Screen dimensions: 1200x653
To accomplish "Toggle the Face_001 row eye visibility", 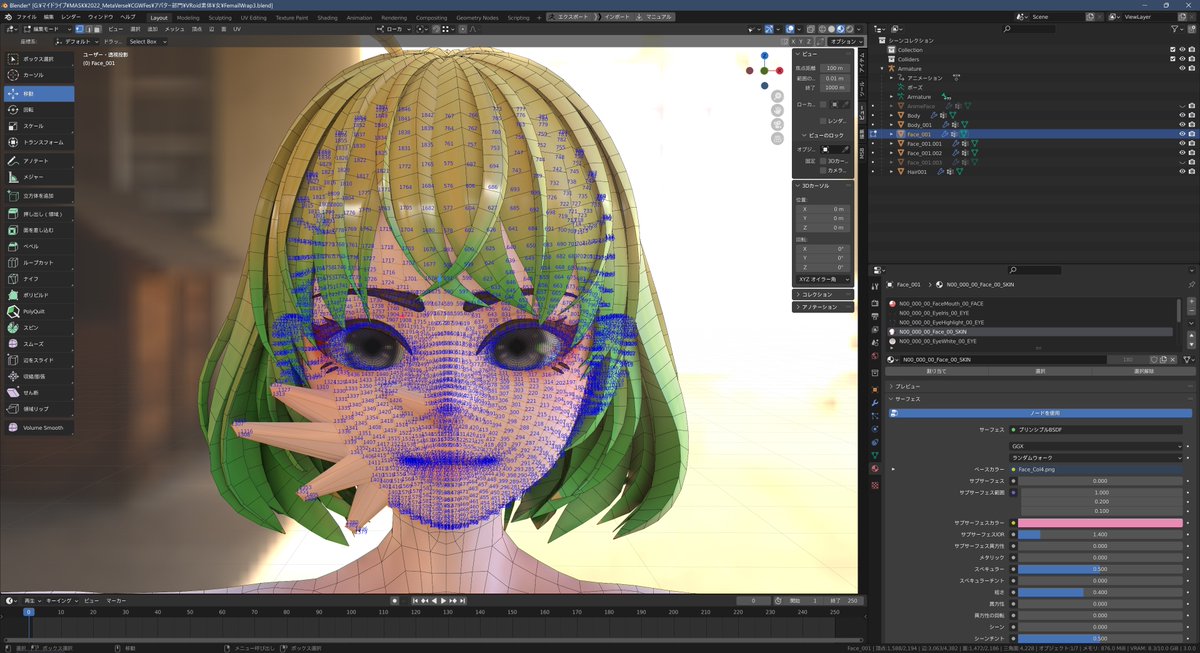I will [1181, 134].
